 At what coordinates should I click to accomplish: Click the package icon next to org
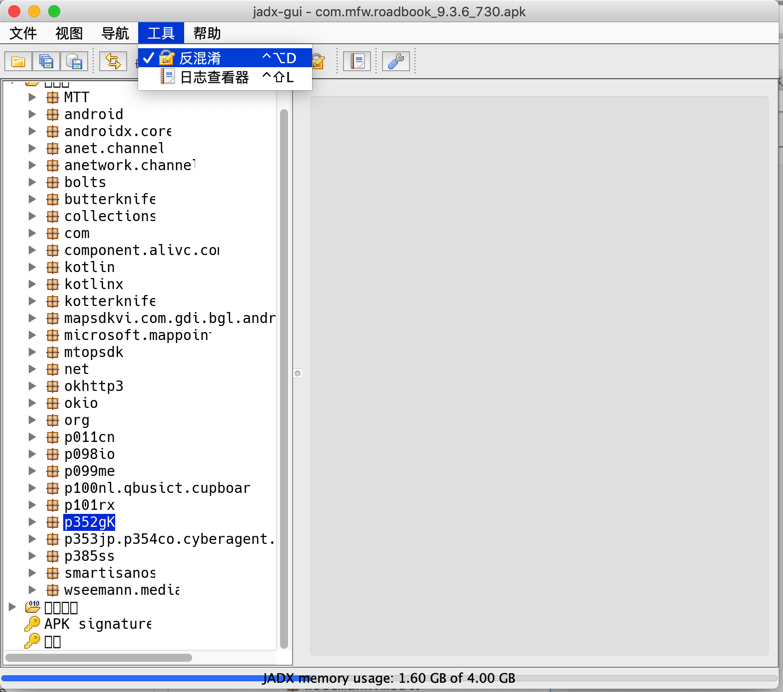(52, 420)
